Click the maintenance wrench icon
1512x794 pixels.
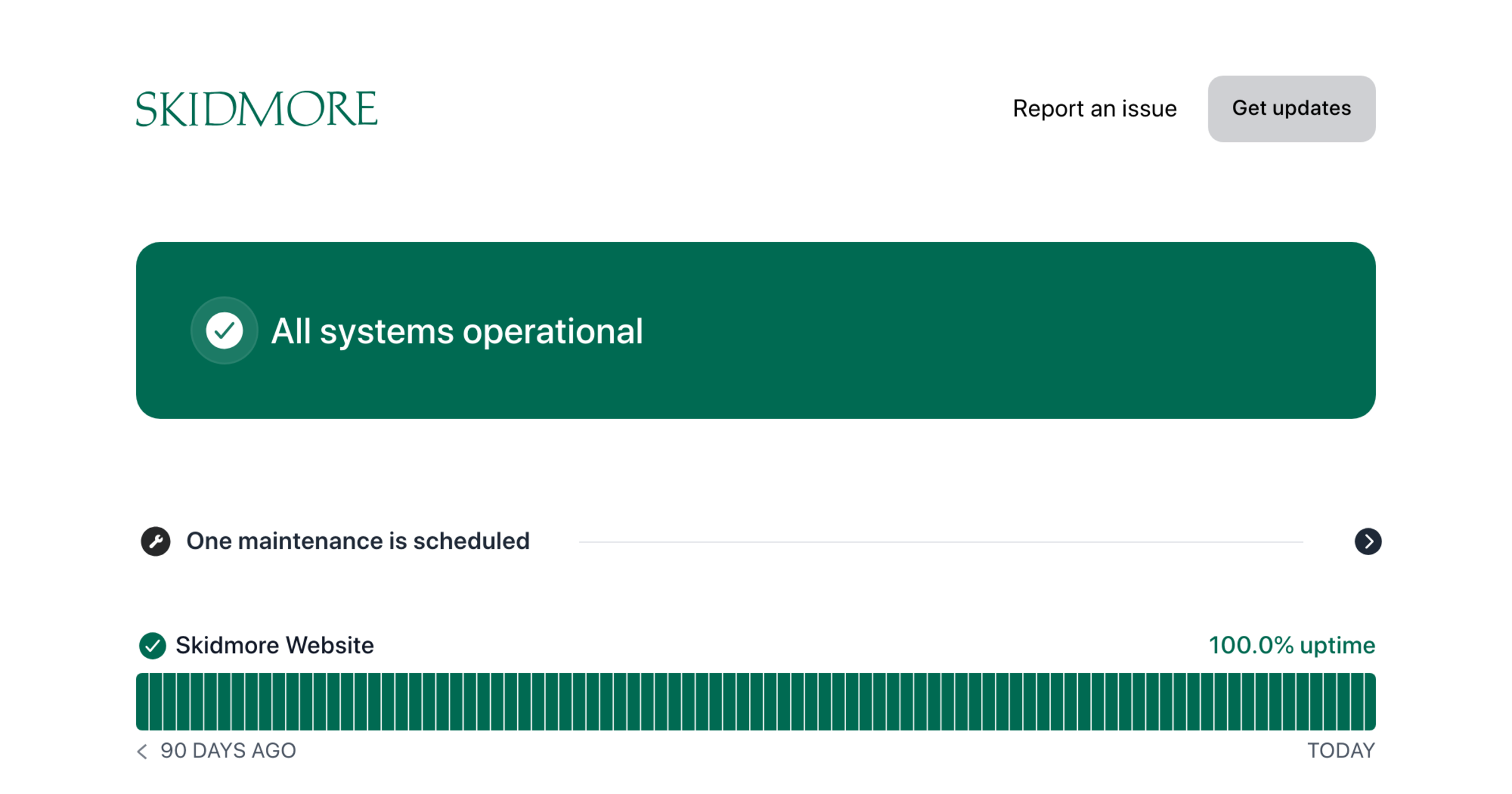pyautogui.click(x=156, y=541)
